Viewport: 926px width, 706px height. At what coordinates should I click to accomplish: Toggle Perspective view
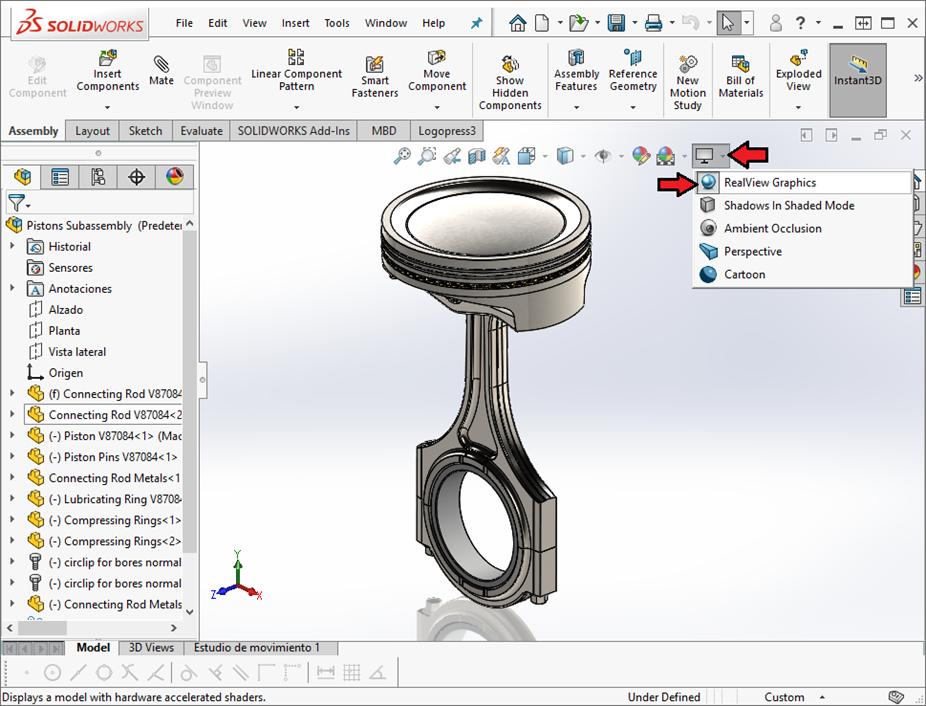pos(804,252)
